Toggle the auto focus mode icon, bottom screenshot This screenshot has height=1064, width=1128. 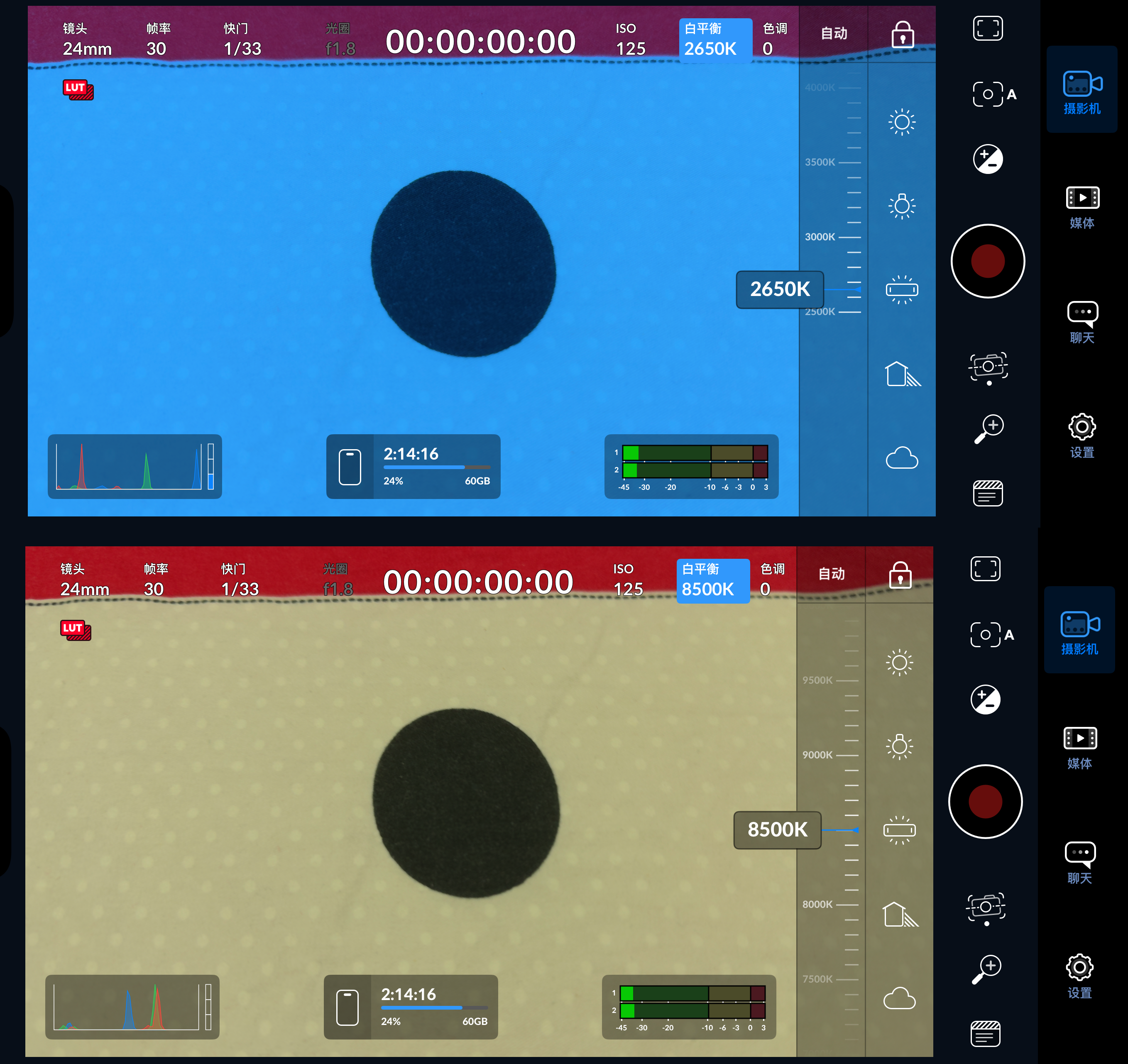tap(991, 634)
